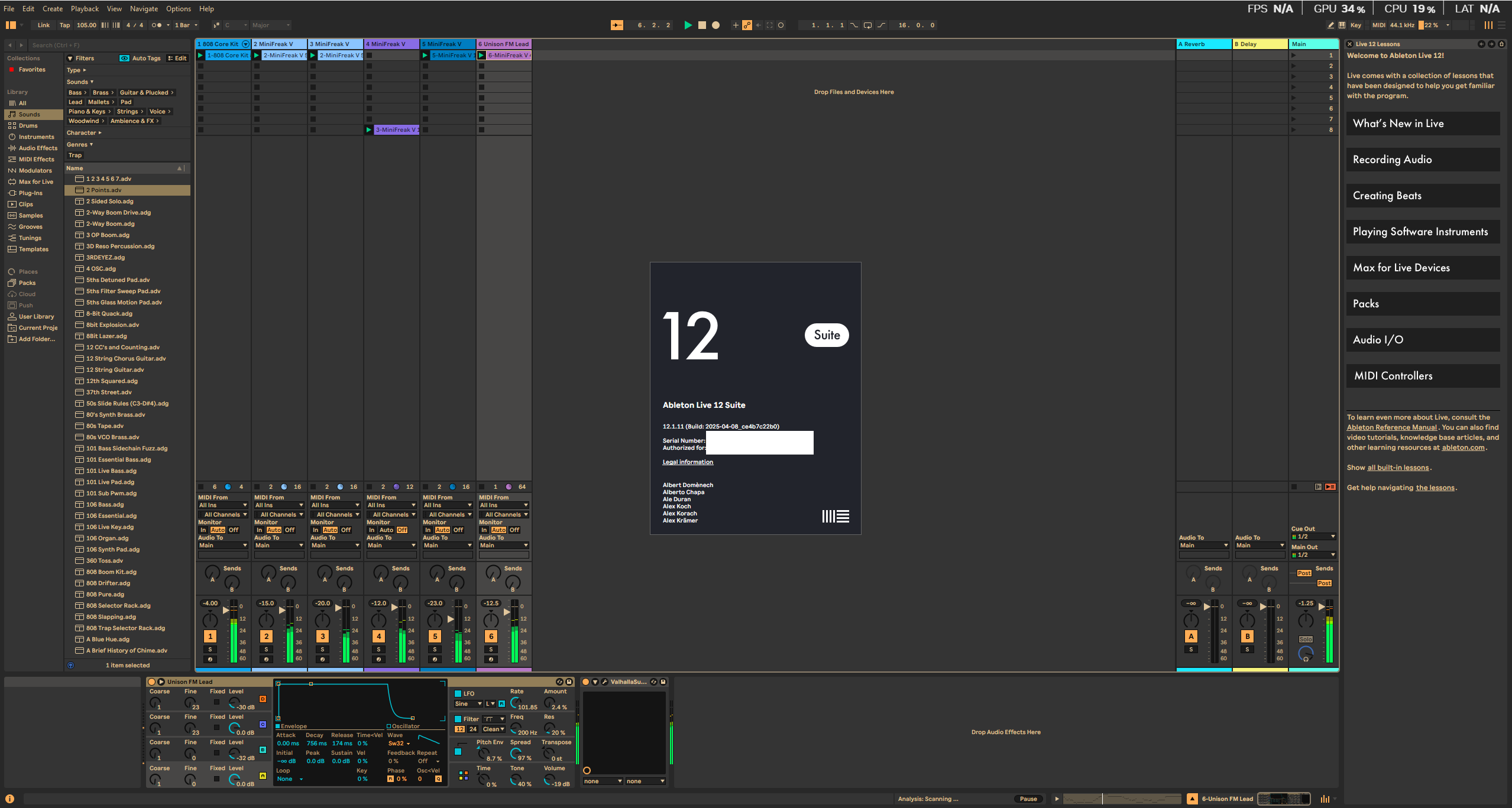1512x808 pixels.
Task: Open the Creating Beats lesson
Action: pos(1423,196)
